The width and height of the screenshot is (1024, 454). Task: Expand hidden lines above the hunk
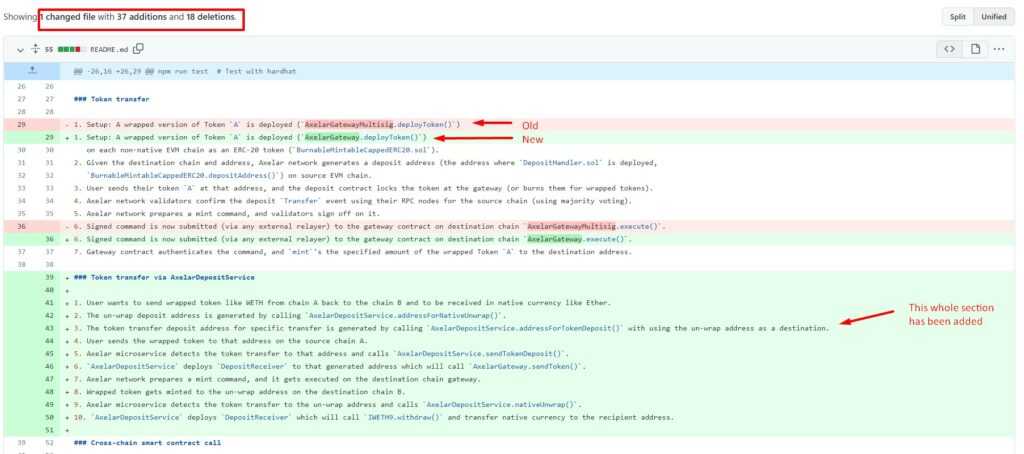[32, 70]
